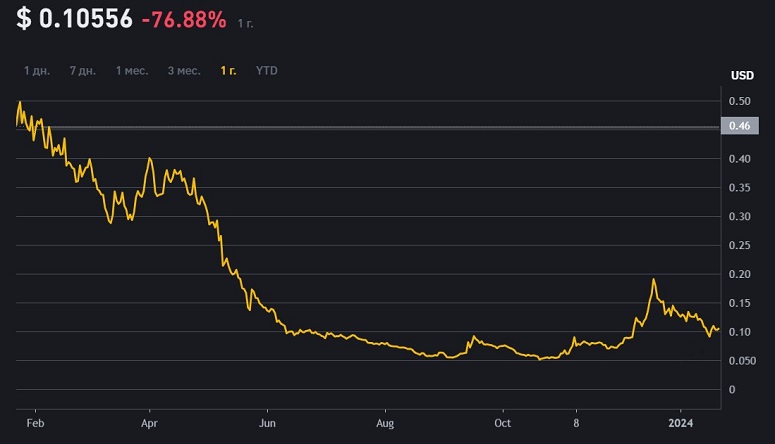Click the 0.50 price axis label
Viewport: 775px width, 444px height.
[x=740, y=101]
